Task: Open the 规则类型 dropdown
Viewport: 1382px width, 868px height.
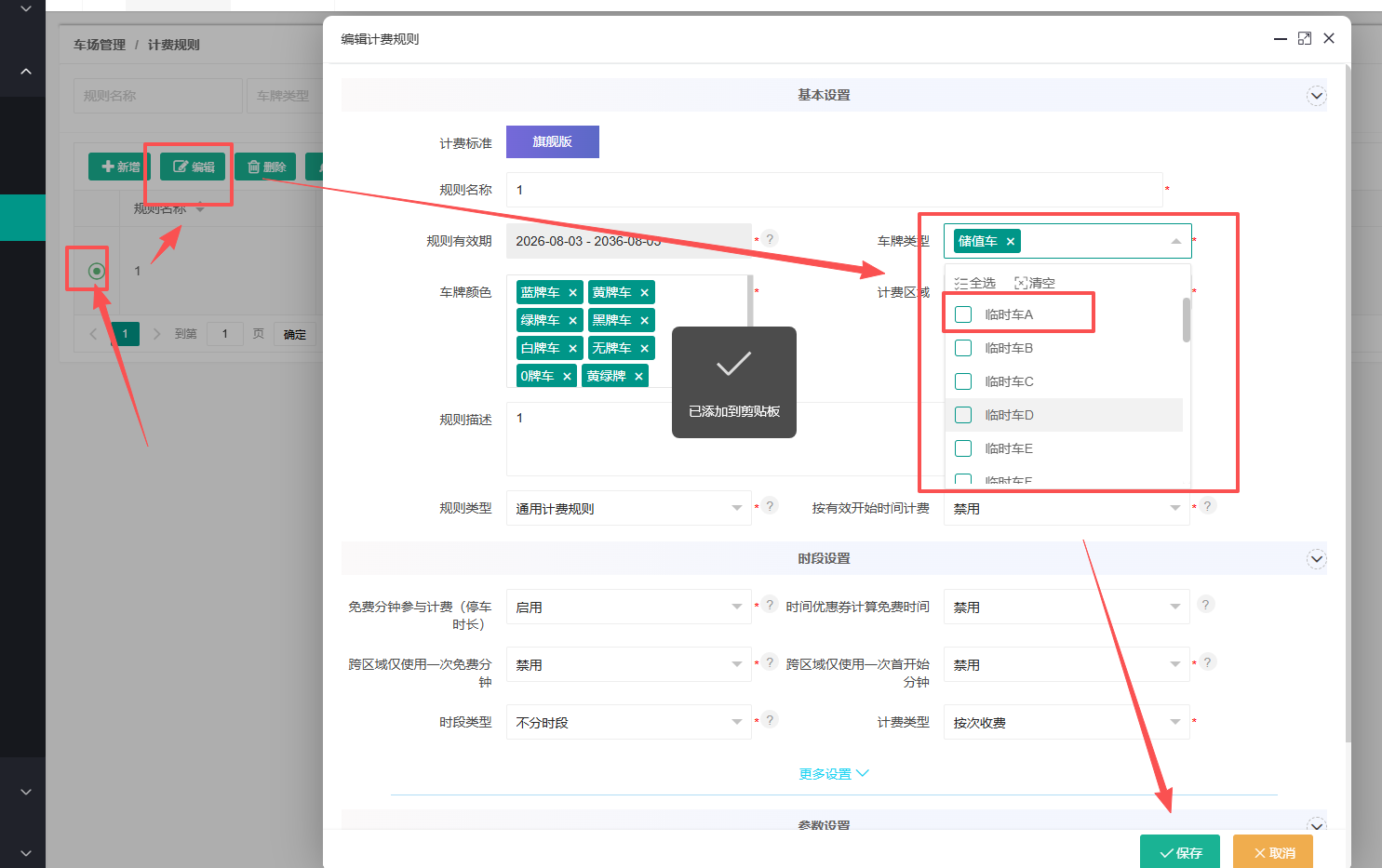Action: [628, 508]
